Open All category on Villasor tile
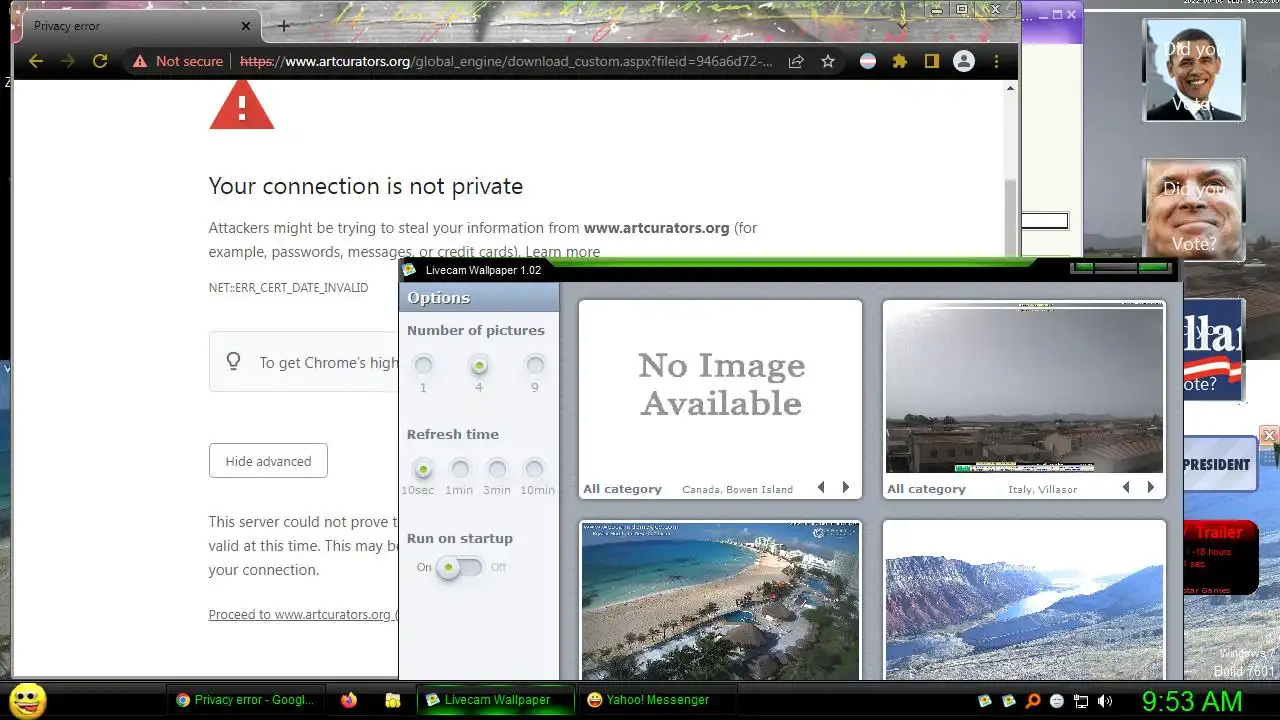 coord(926,489)
